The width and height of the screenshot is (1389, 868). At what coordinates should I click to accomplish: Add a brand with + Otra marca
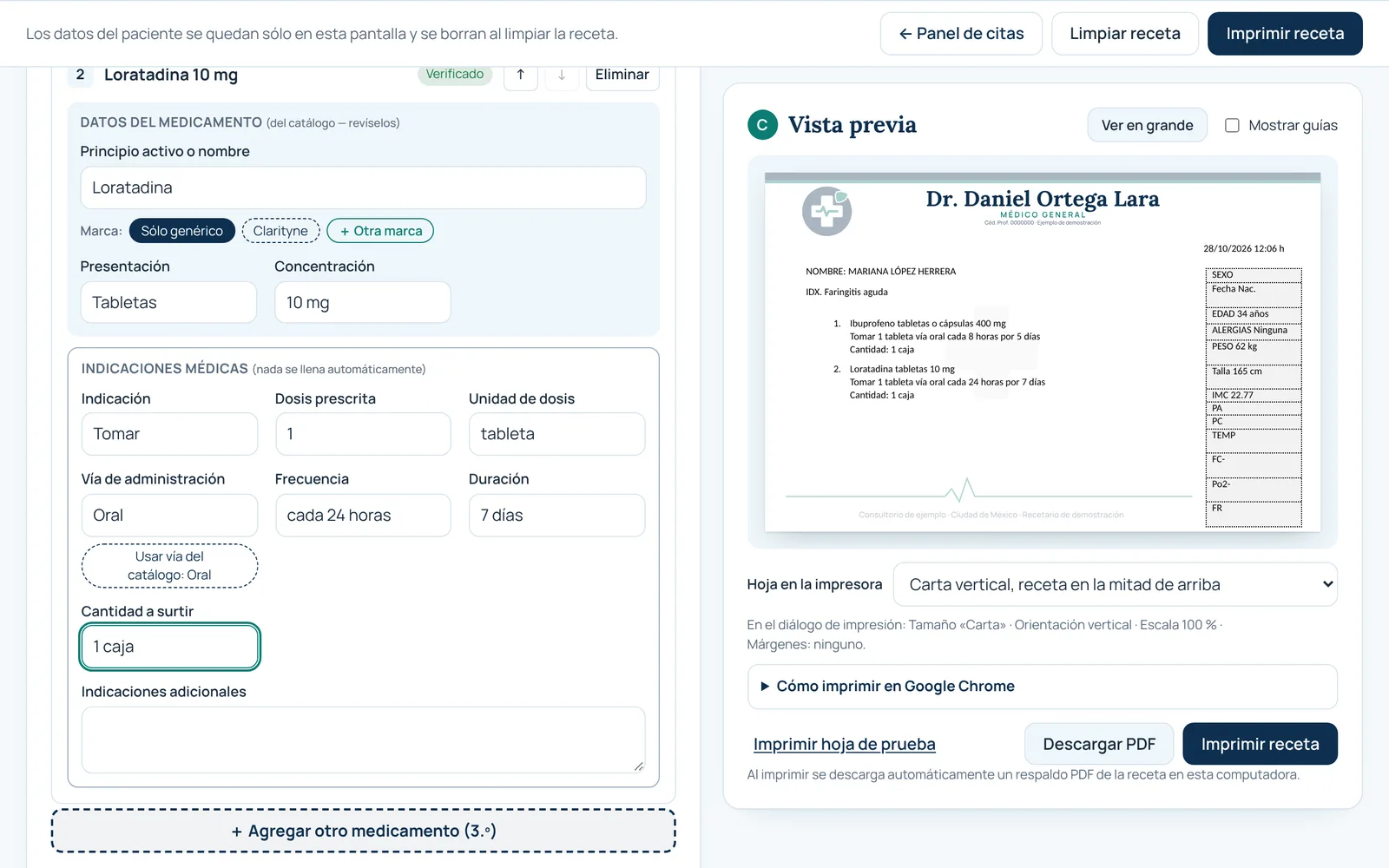click(x=380, y=231)
